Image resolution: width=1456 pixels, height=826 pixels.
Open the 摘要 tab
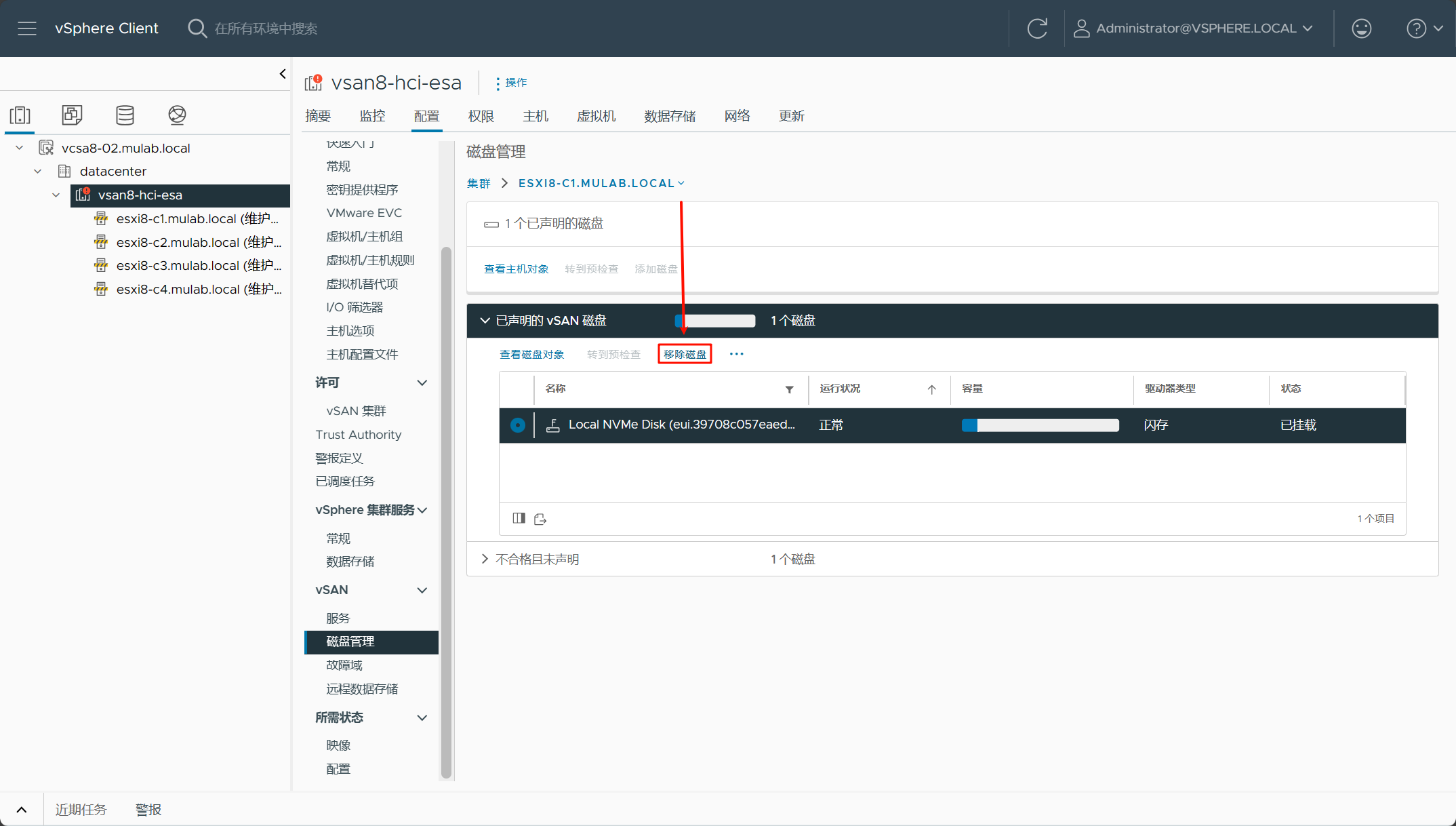(318, 116)
